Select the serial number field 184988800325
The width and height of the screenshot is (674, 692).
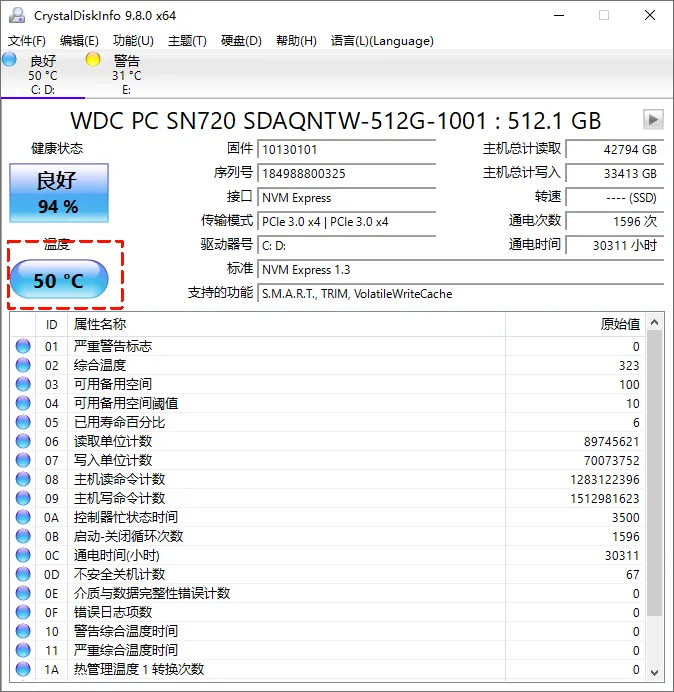(346, 173)
